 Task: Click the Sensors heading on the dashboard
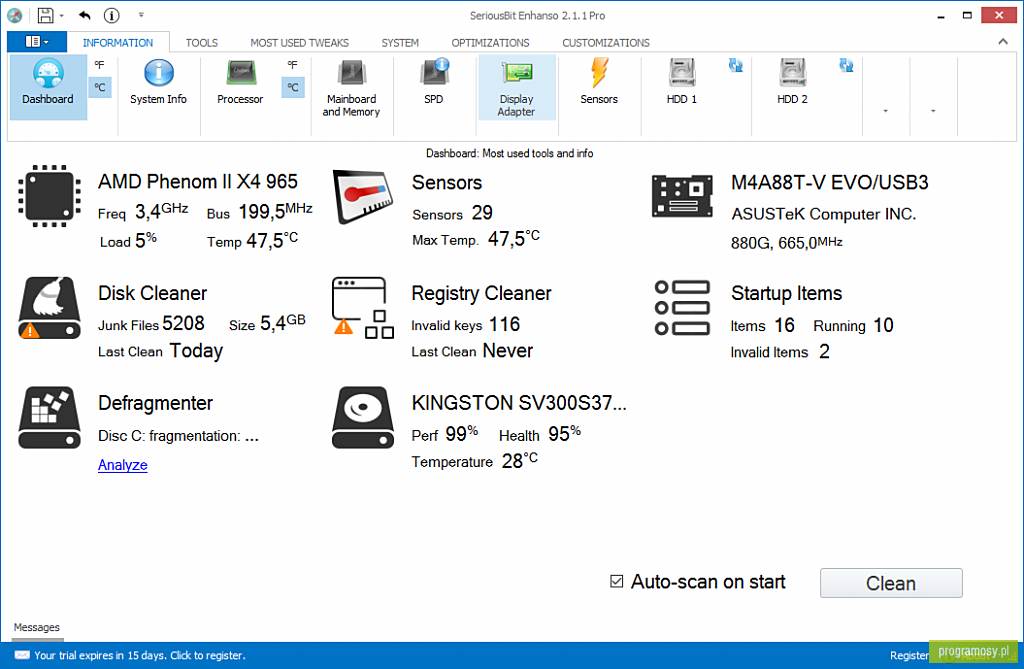(x=447, y=182)
